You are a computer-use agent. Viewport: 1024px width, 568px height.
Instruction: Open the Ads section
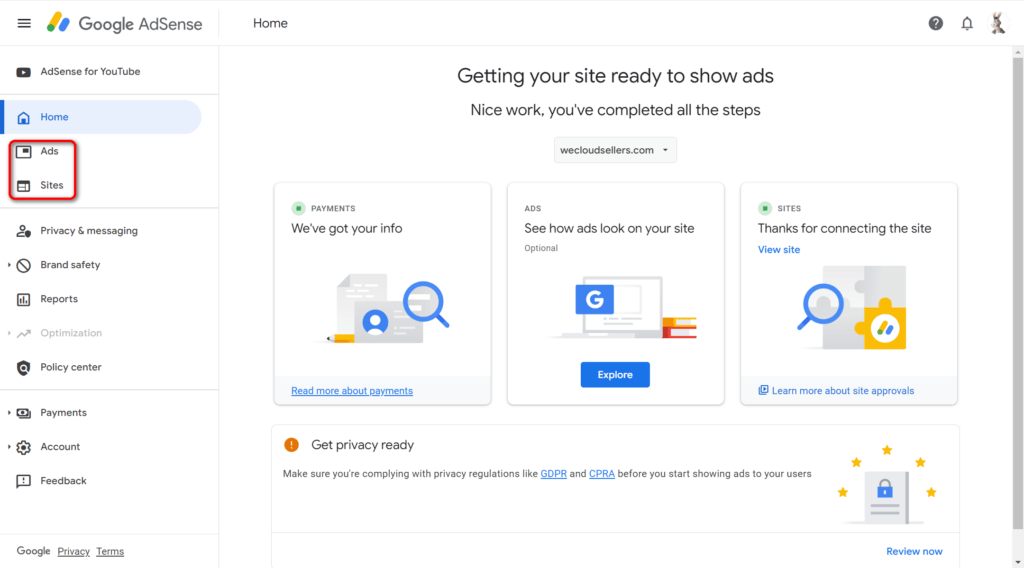click(49, 151)
